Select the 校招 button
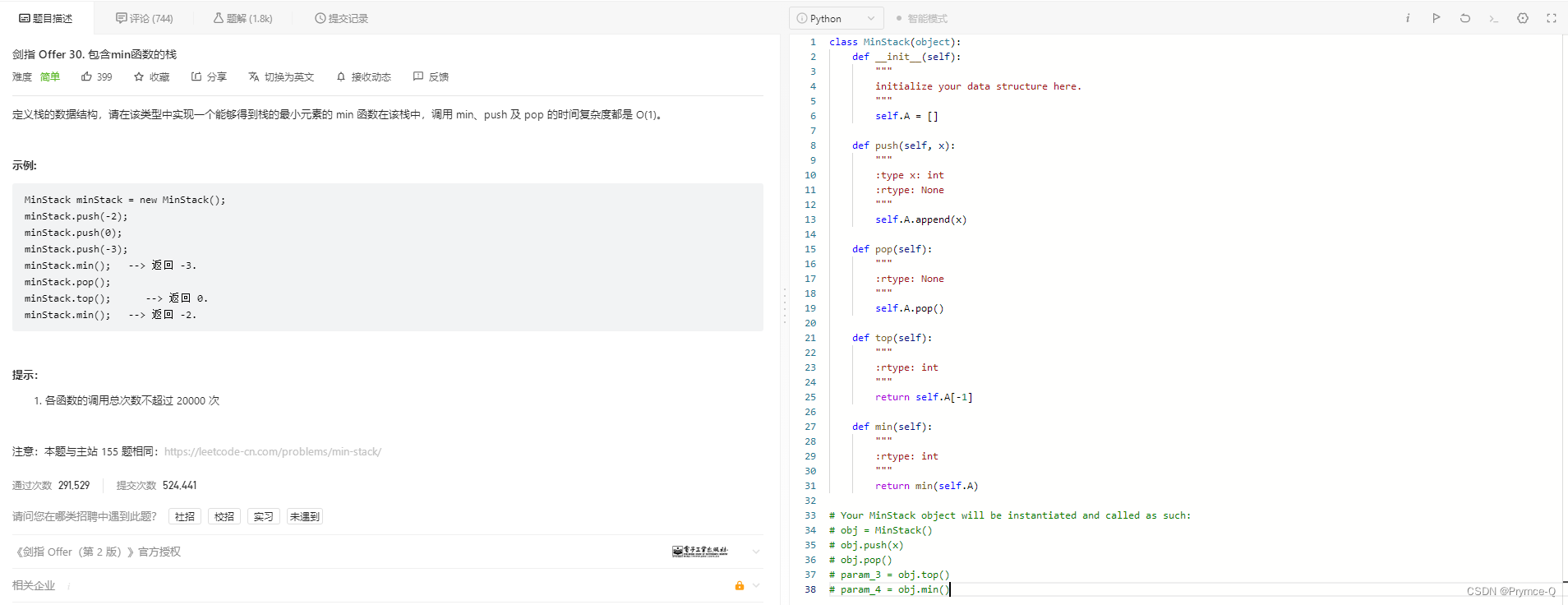 click(x=224, y=516)
